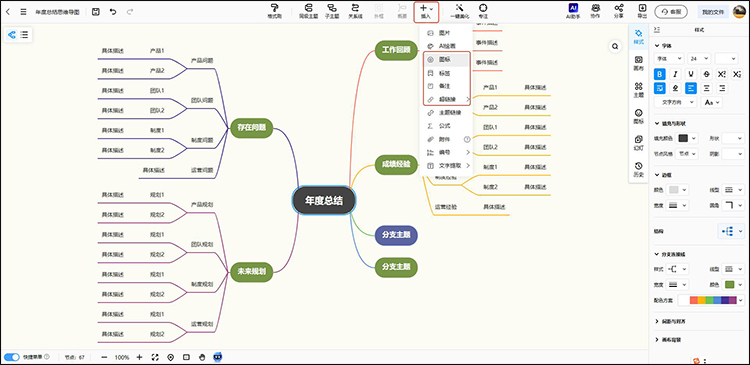Toggle the 快捷菜单 switch
This screenshot has width=750, height=365.
[12, 357]
